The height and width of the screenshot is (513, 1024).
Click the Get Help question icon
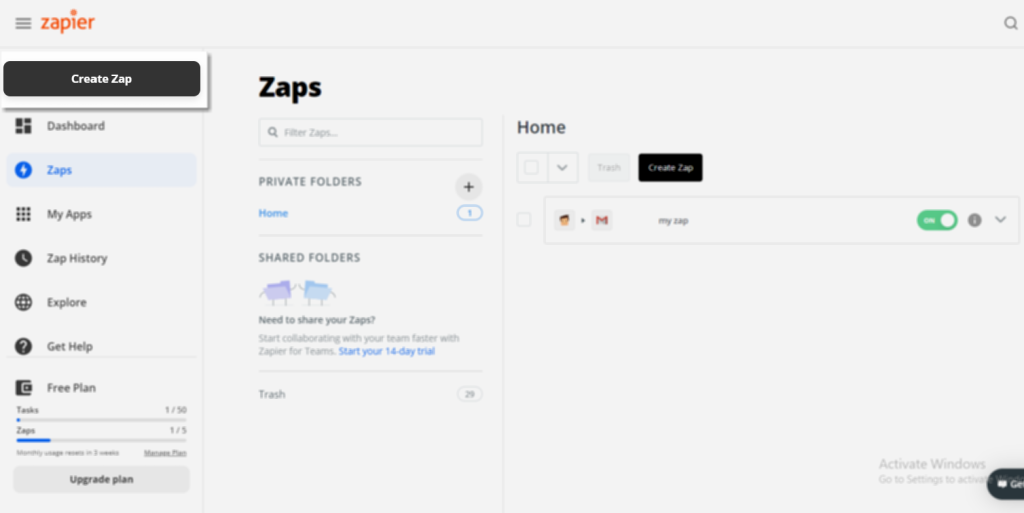point(24,346)
